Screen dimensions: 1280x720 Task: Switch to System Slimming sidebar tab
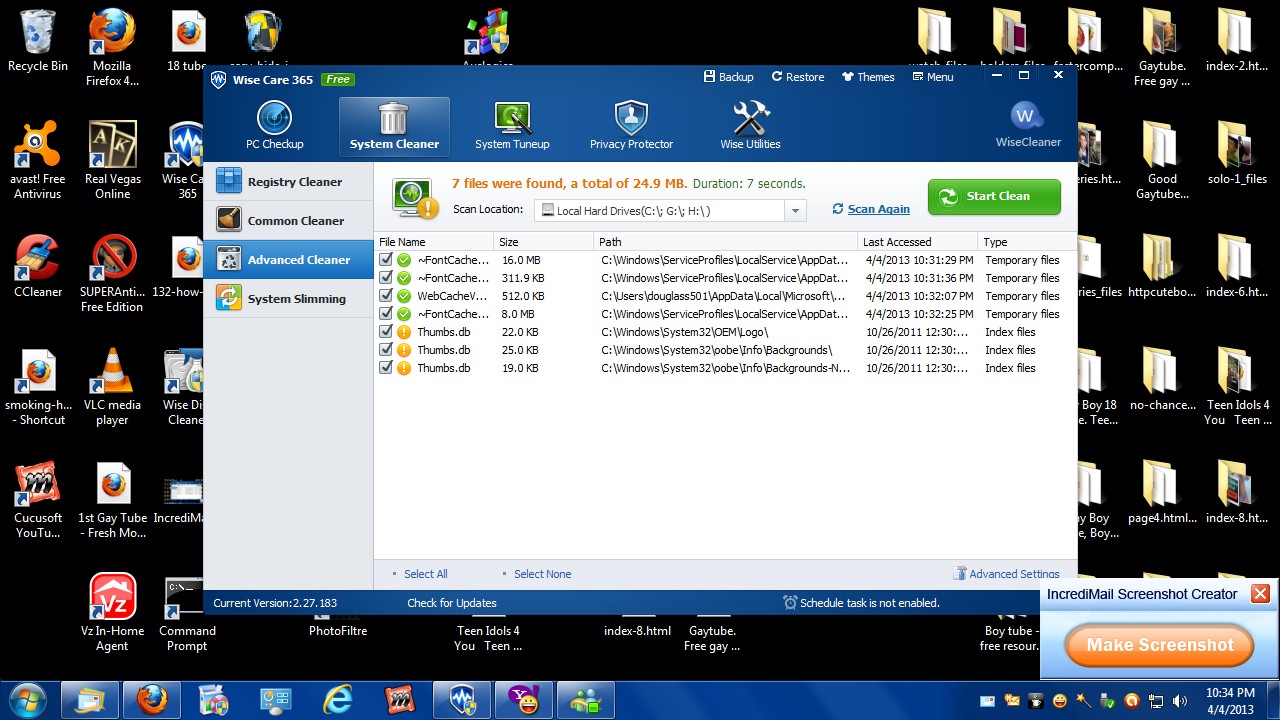(288, 299)
